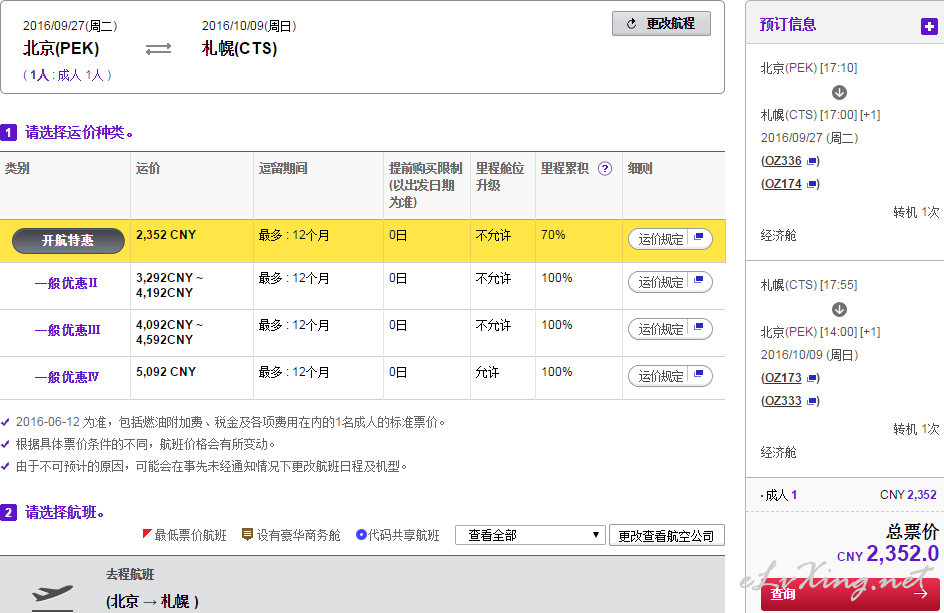Click popup icon next to OZ173

point(812,378)
